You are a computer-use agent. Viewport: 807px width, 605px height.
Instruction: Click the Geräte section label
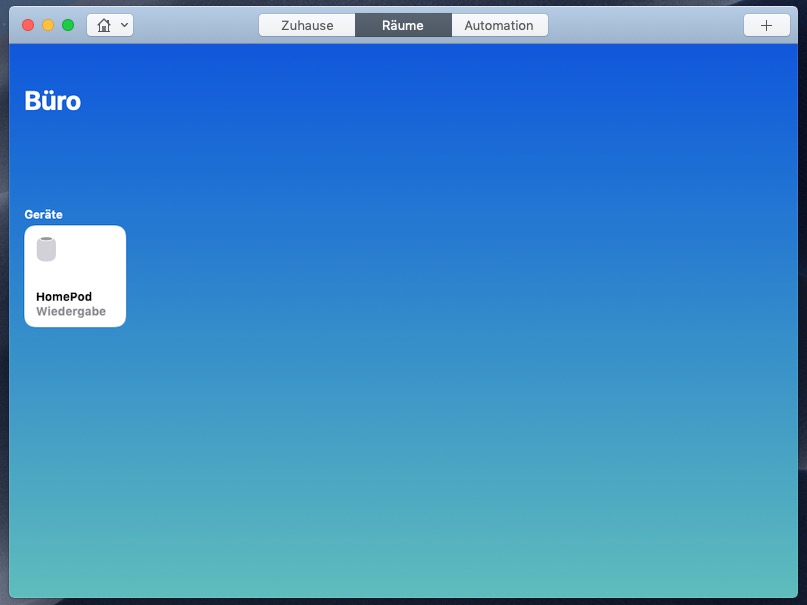(x=43, y=214)
